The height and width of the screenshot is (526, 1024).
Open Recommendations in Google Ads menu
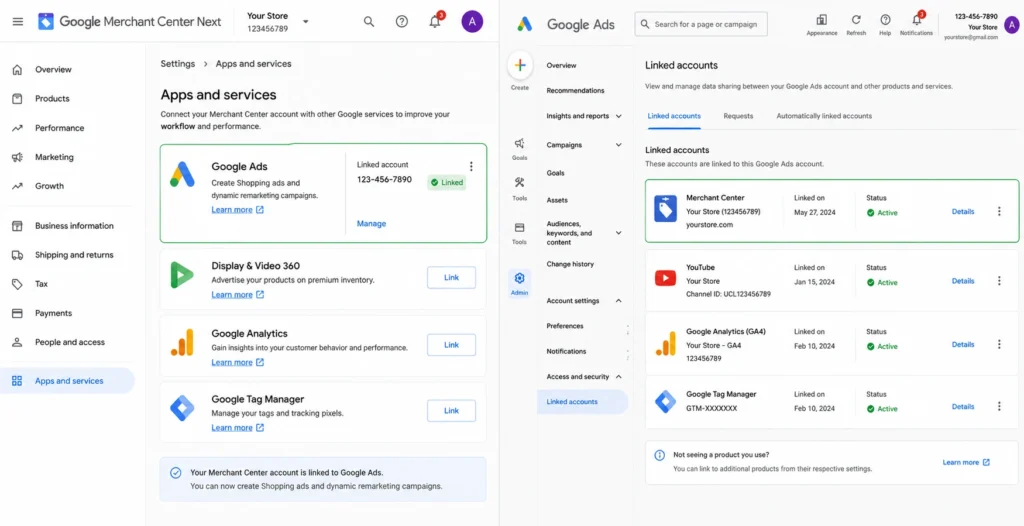[x=575, y=91]
